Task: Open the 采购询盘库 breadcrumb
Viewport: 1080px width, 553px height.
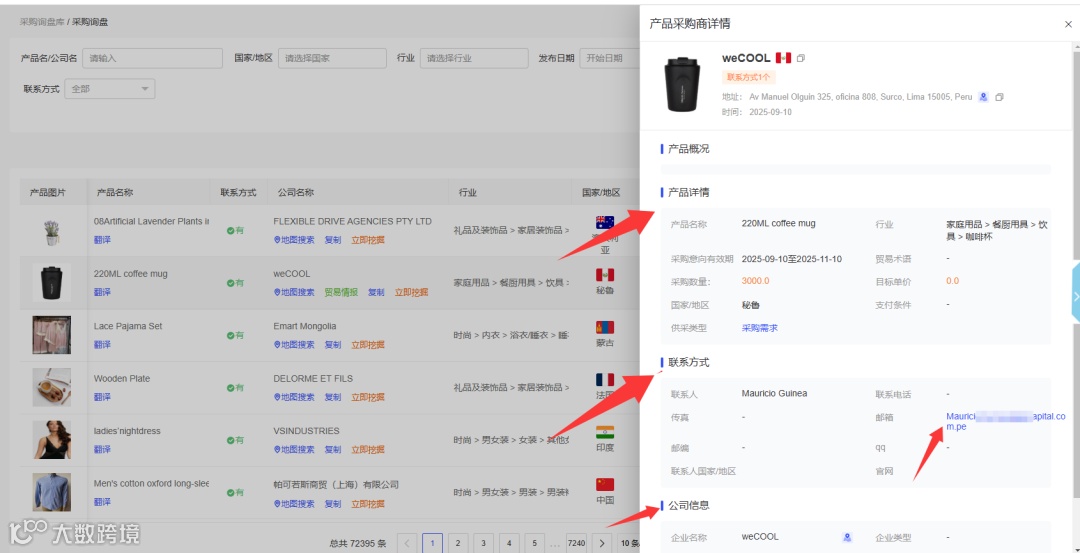Action: click(41, 22)
